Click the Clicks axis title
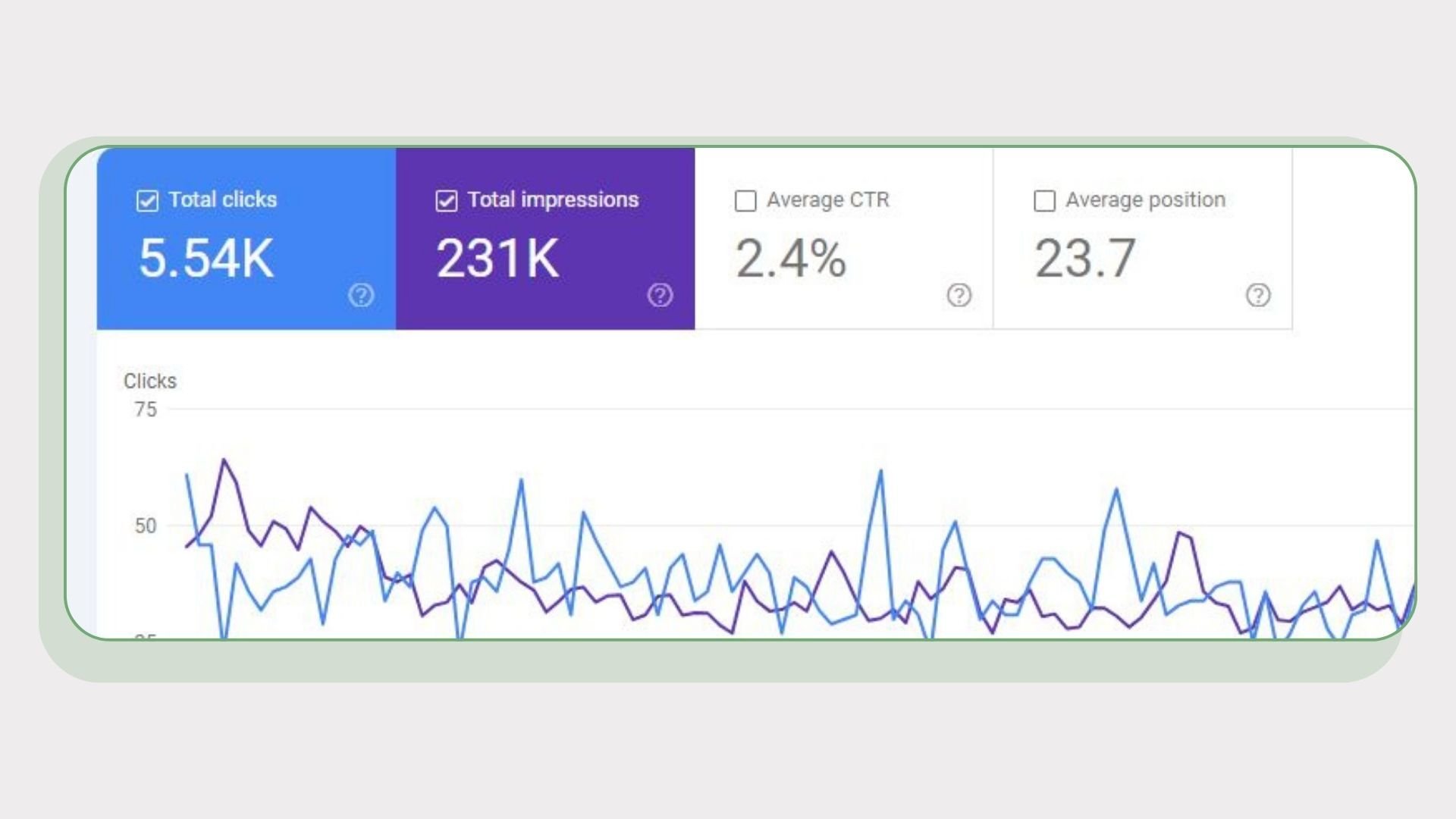 pos(150,381)
